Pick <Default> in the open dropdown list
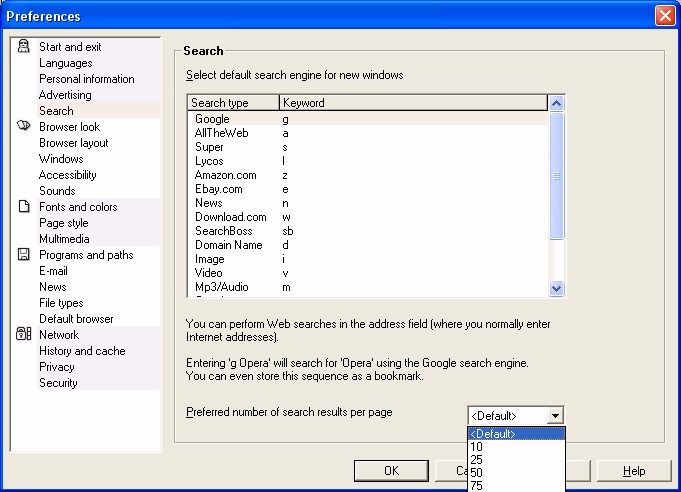 493,434
